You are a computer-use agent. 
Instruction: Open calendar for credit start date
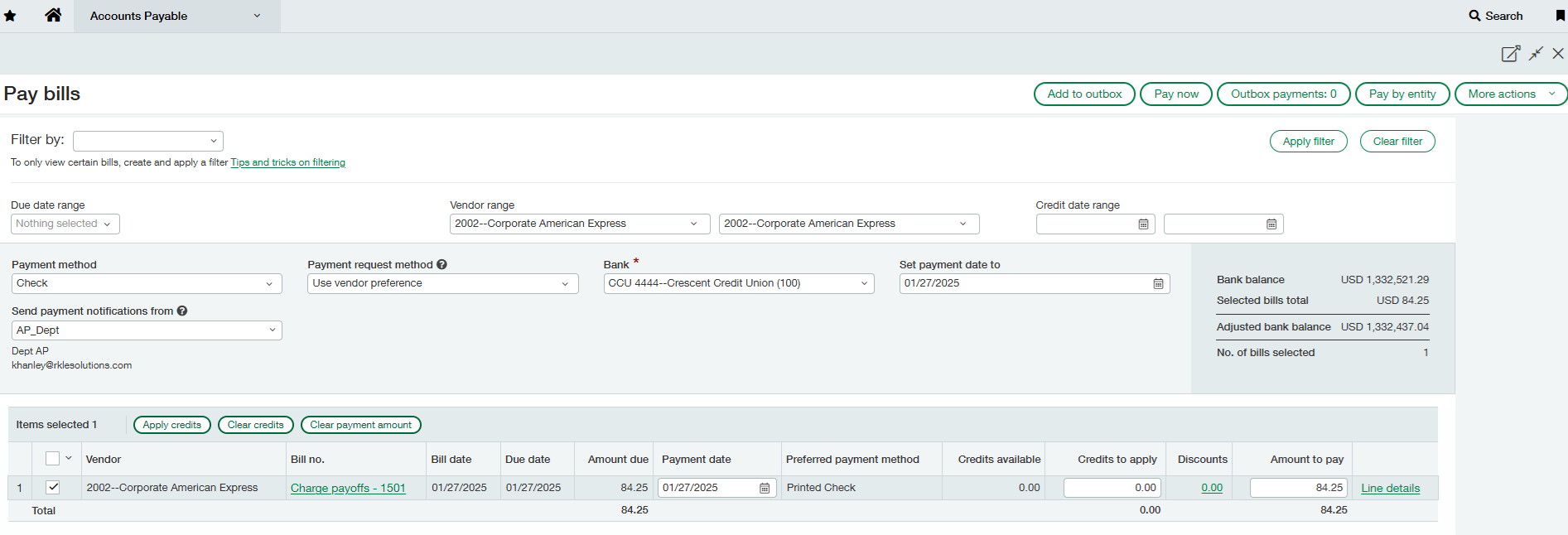[1143, 224]
